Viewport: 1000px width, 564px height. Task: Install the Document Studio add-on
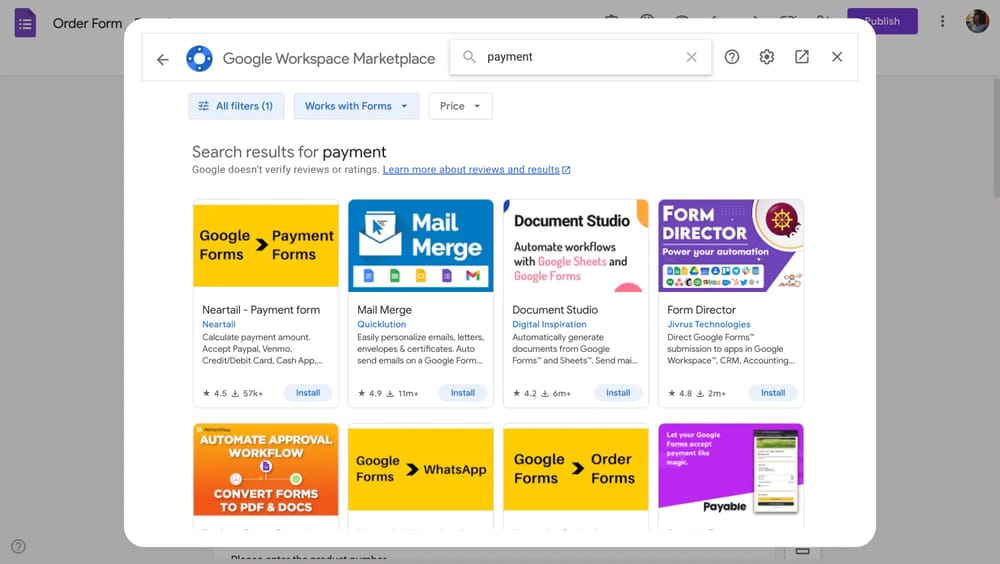tap(618, 393)
